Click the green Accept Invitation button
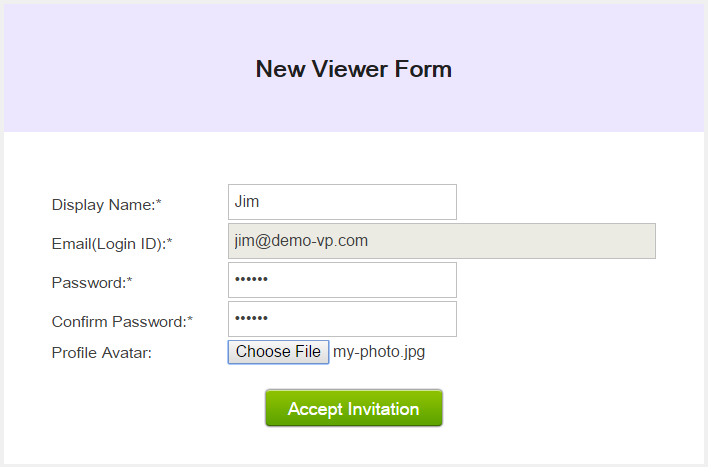This screenshot has height=467, width=708. point(353,408)
